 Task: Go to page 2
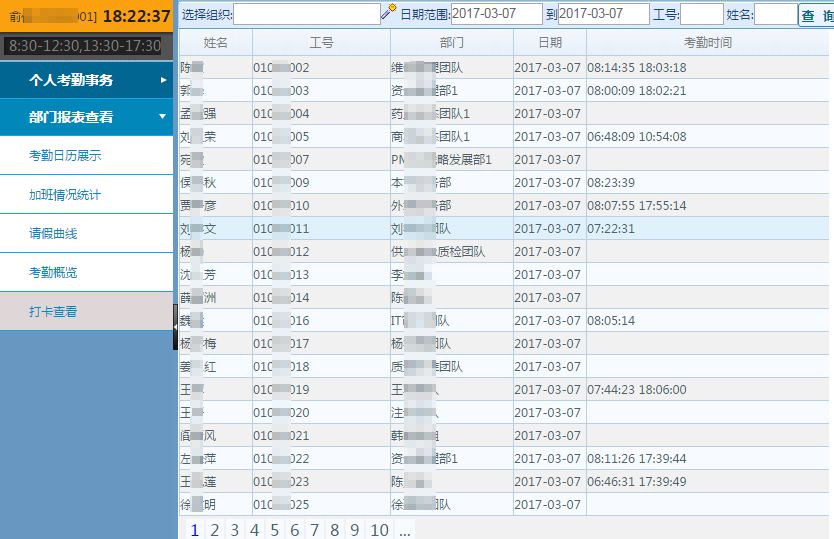pyautogui.click(x=214, y=530)
